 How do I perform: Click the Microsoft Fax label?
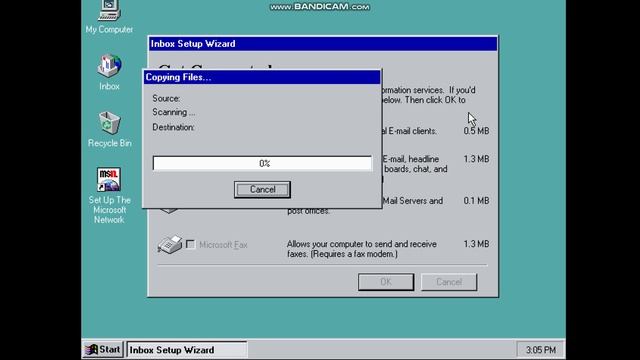(x=223, y=245)
